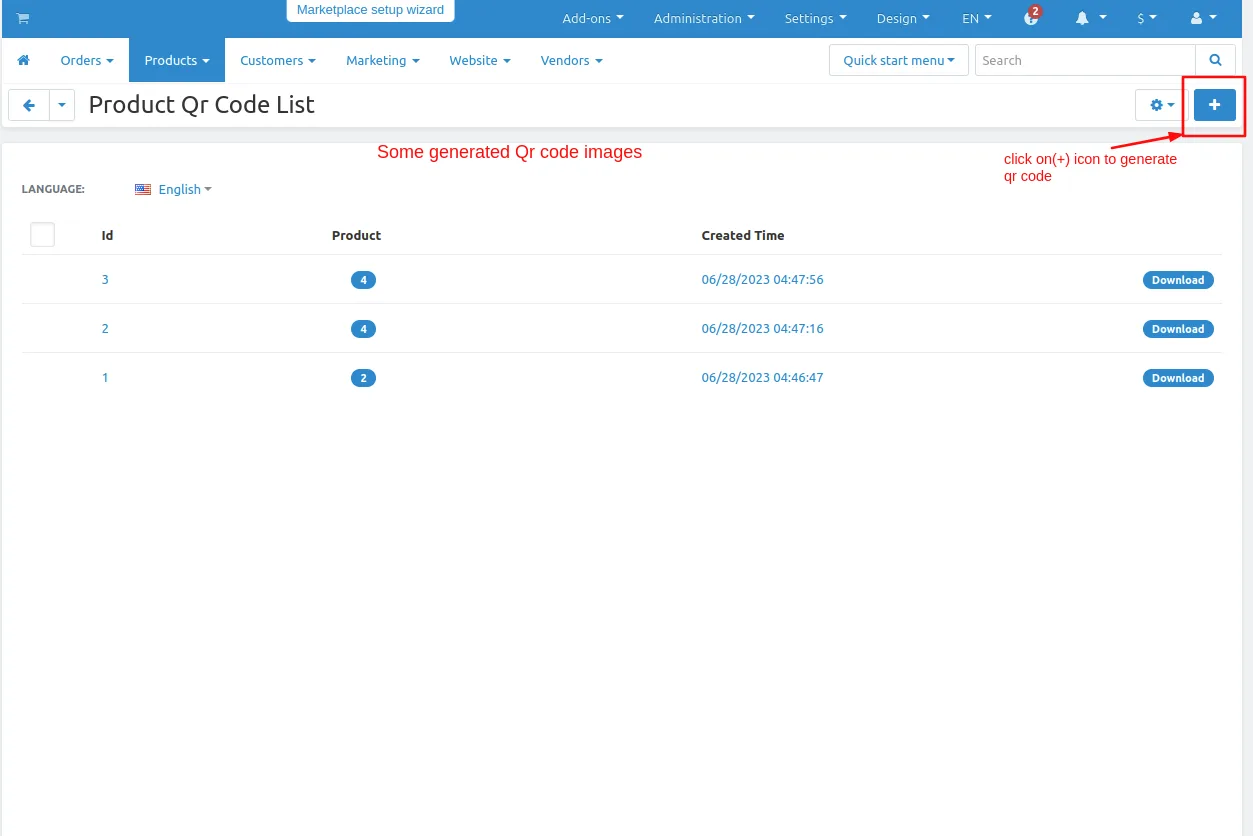
Task: Open the Add-ons menu
Action: click(592, 18)
